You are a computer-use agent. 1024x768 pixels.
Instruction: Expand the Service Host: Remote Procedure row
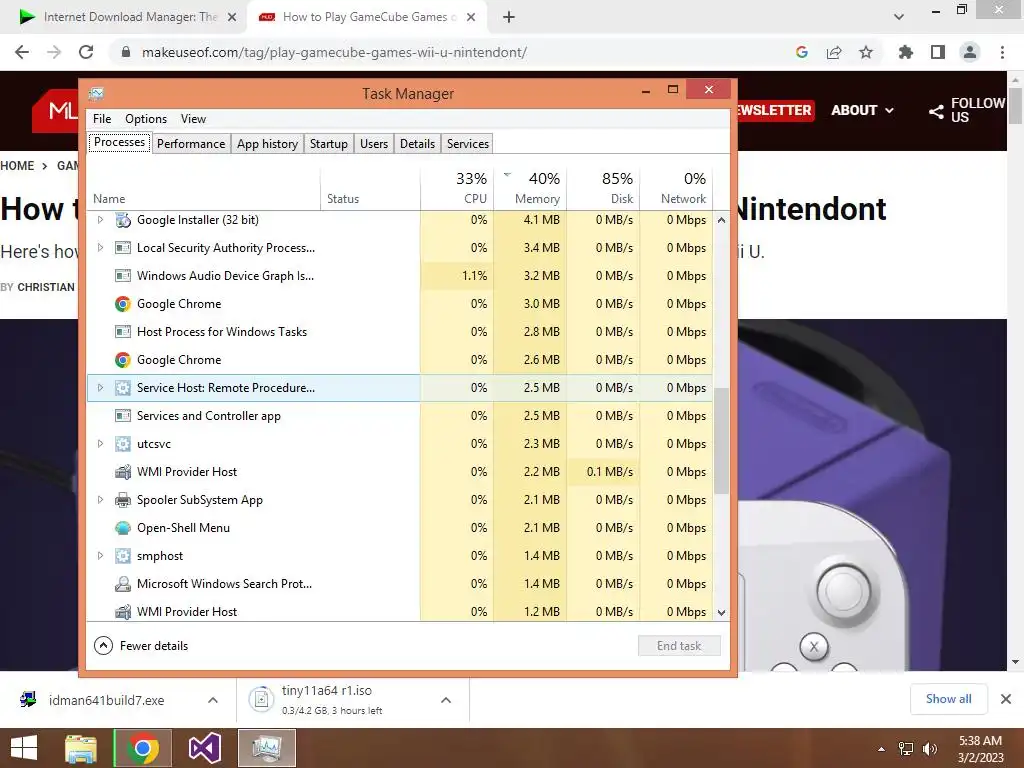tap(100, 388)
